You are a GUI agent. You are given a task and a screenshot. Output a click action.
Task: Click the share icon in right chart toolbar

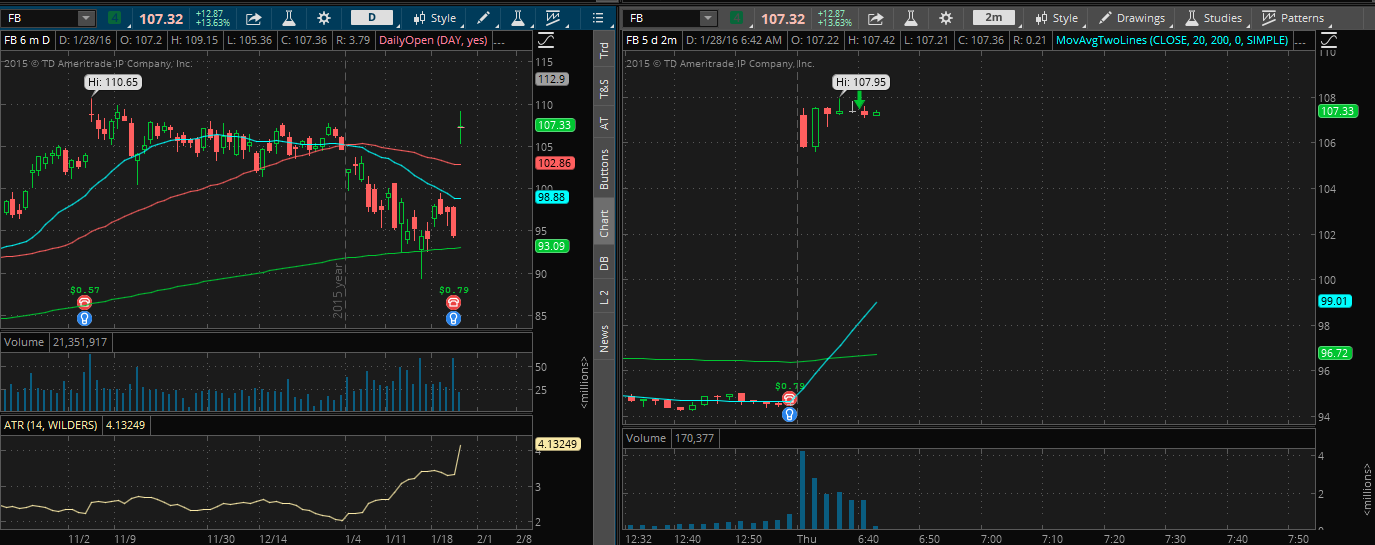point(876,18)
